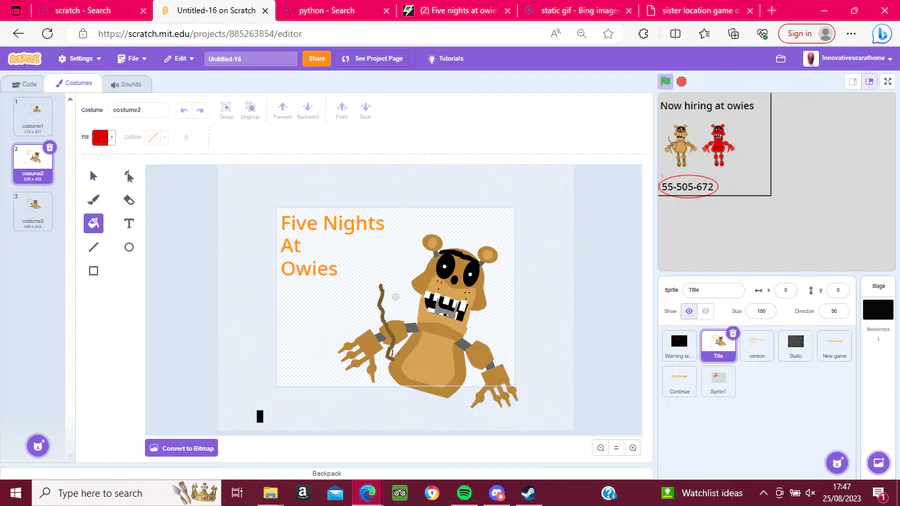This screenshot has height=506, width=900.
Task: Click See Project Page button
Action: tap(373, 59)
